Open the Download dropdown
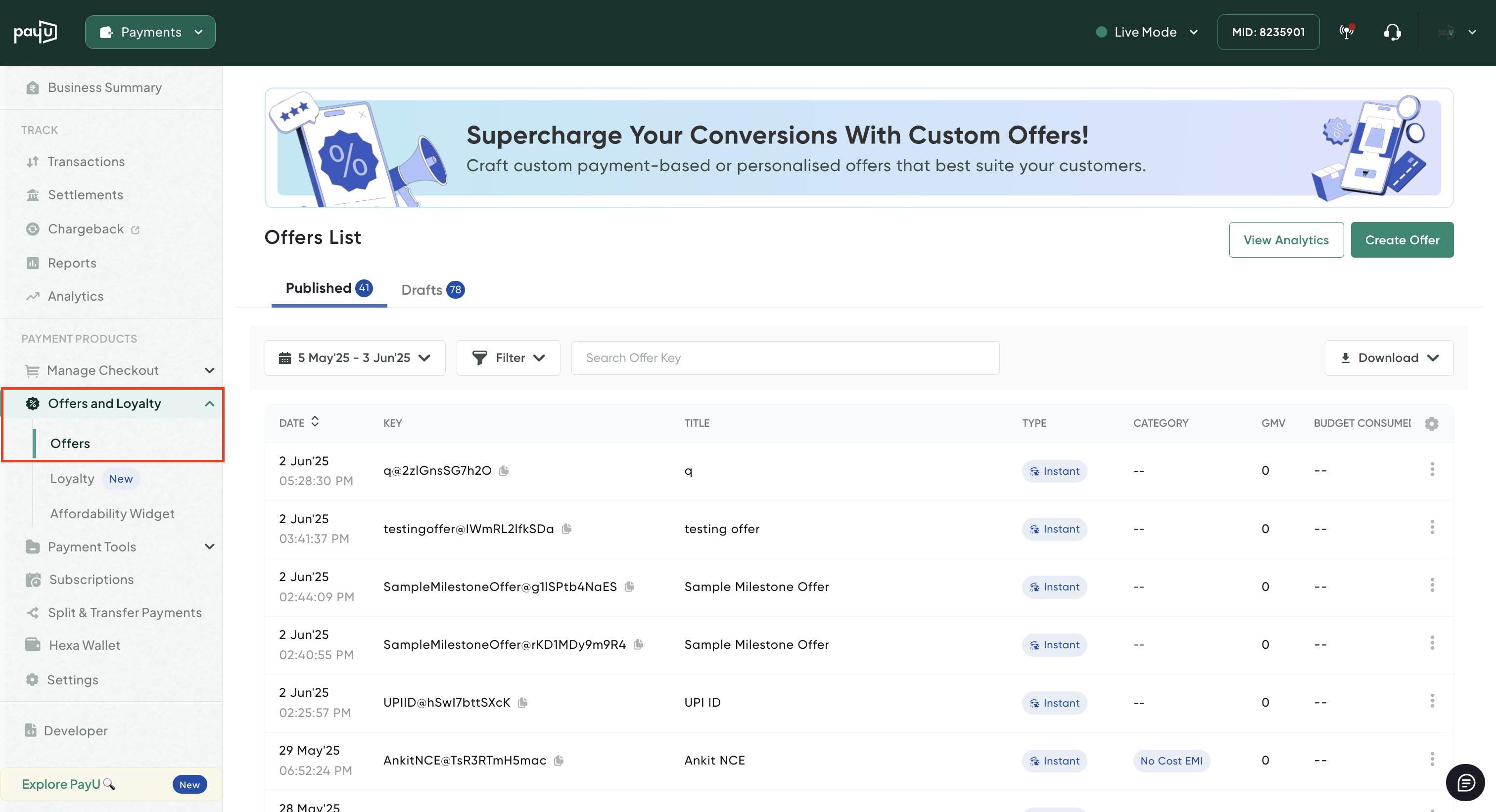Viewport: 1496px width, 812px height. [1389, 358]
